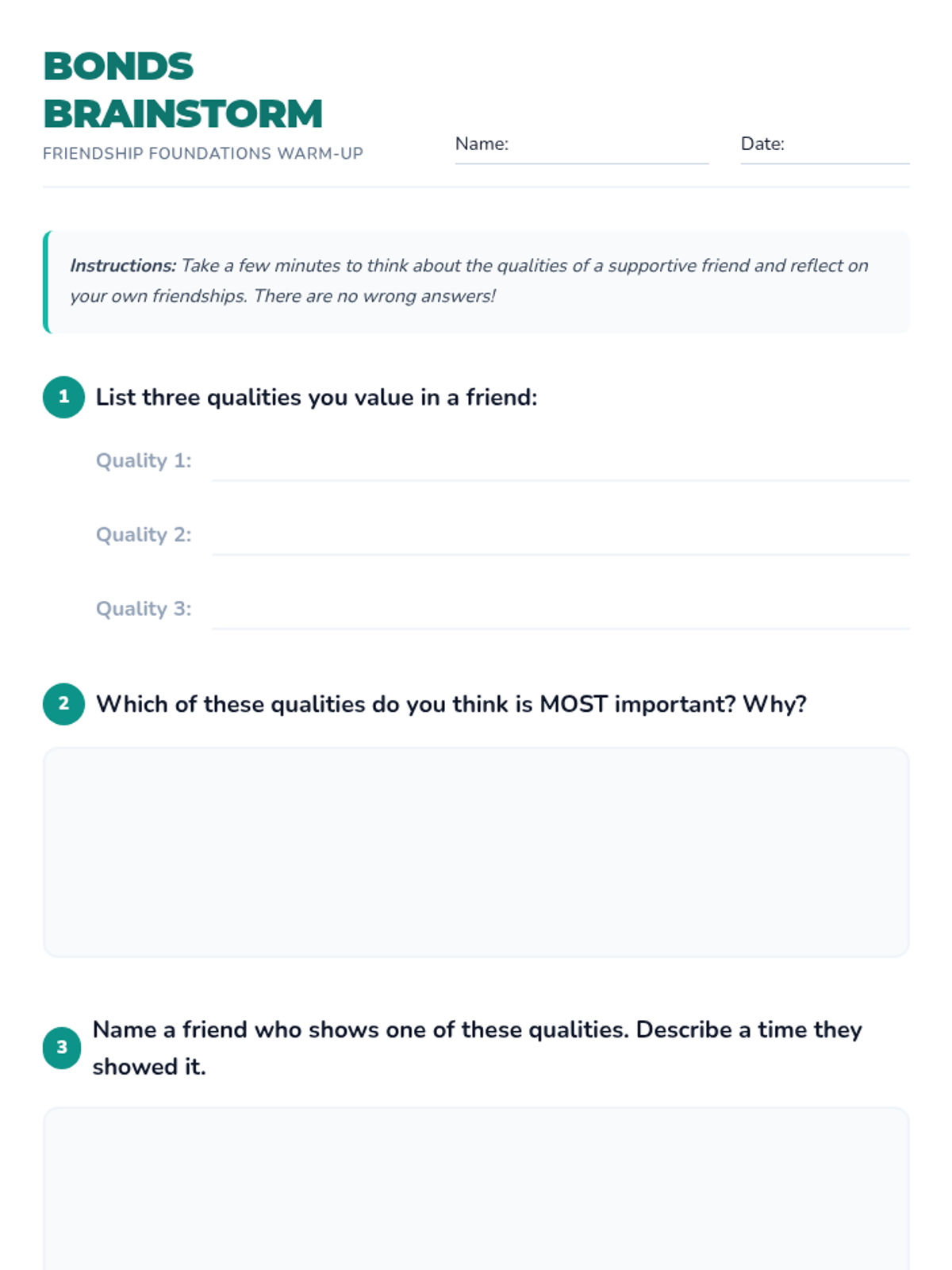This screenshot has height=1270, width=952.
Task: Click the number 3 circle badge
Action: (x=62, y=1048)
